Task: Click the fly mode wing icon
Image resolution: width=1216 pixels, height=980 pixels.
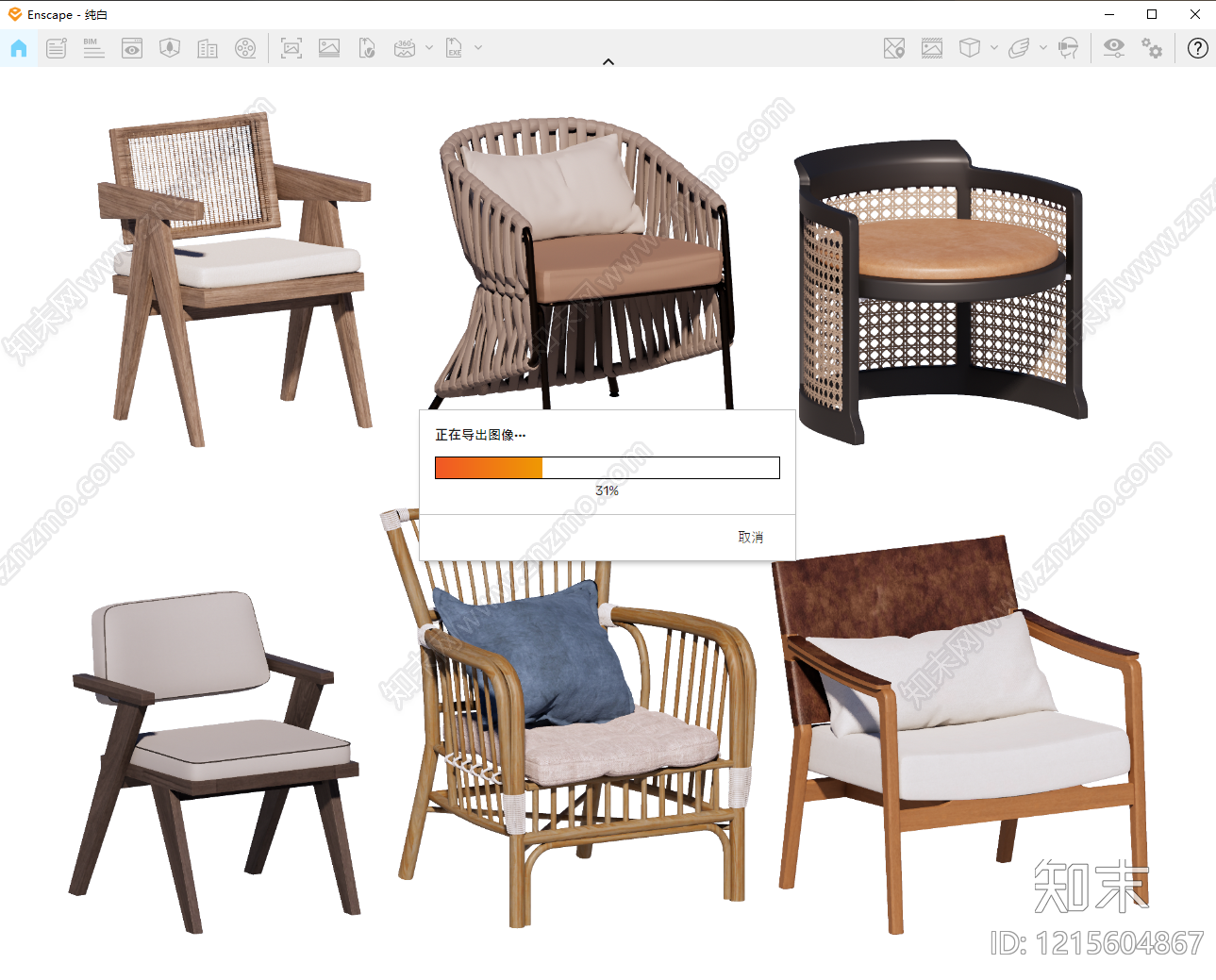Action: click(1019, 48)
